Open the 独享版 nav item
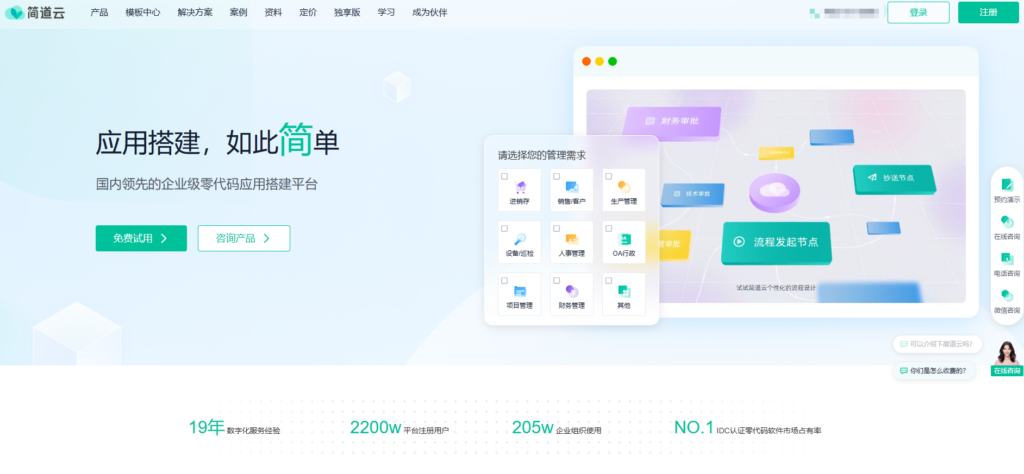Image resolution: width=1024 pixels, height=474 pixels. tap(347, 12)
